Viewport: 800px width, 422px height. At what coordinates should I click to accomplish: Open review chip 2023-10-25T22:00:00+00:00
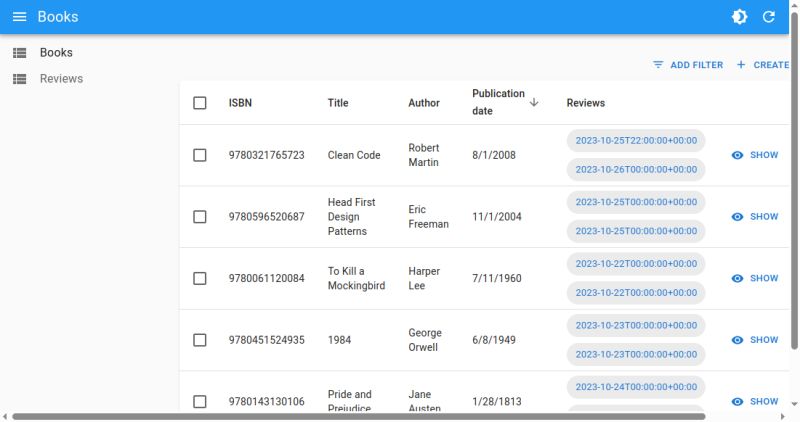point(636,141)
